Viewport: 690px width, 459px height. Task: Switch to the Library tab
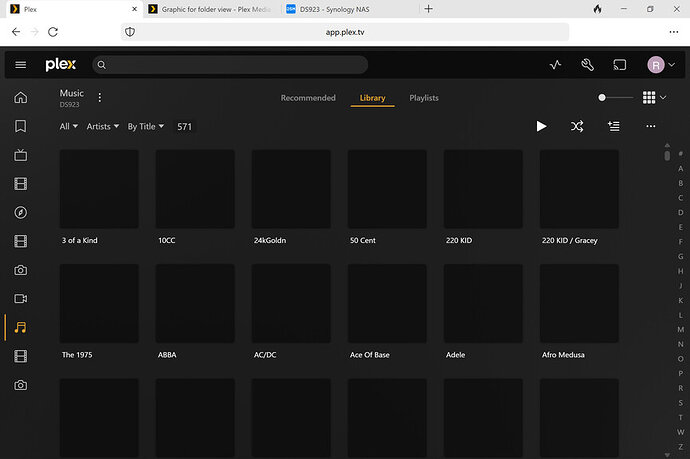click(x=372, y=98)
